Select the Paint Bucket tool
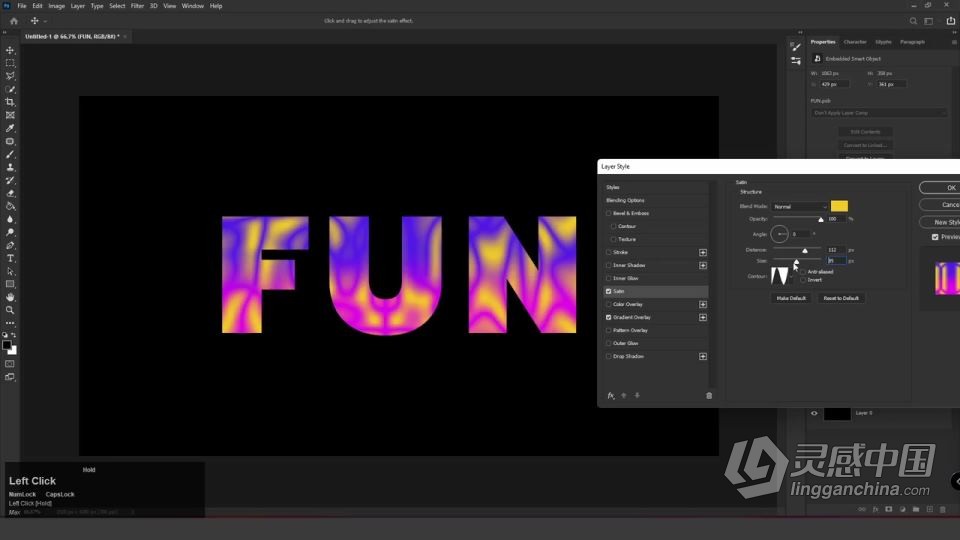The height and width of the screenshot is (540, 960). 10,206
